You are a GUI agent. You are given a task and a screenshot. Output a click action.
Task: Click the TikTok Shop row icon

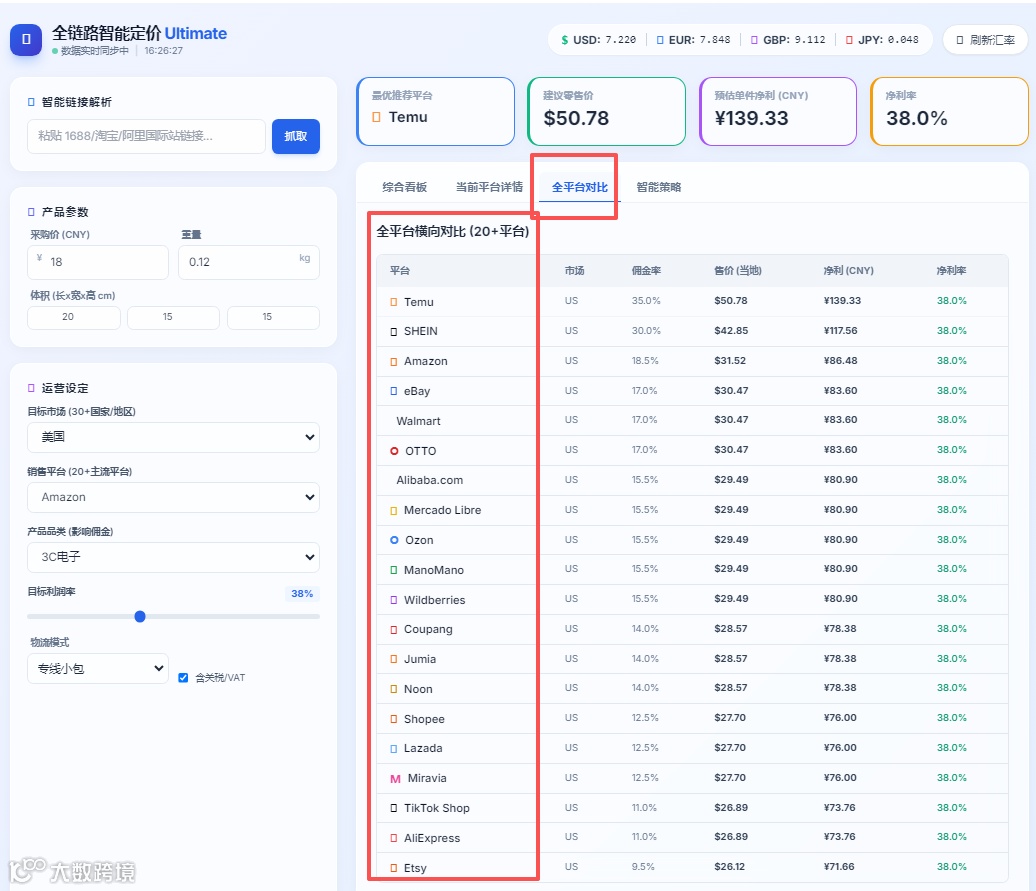tap(394, 808)
